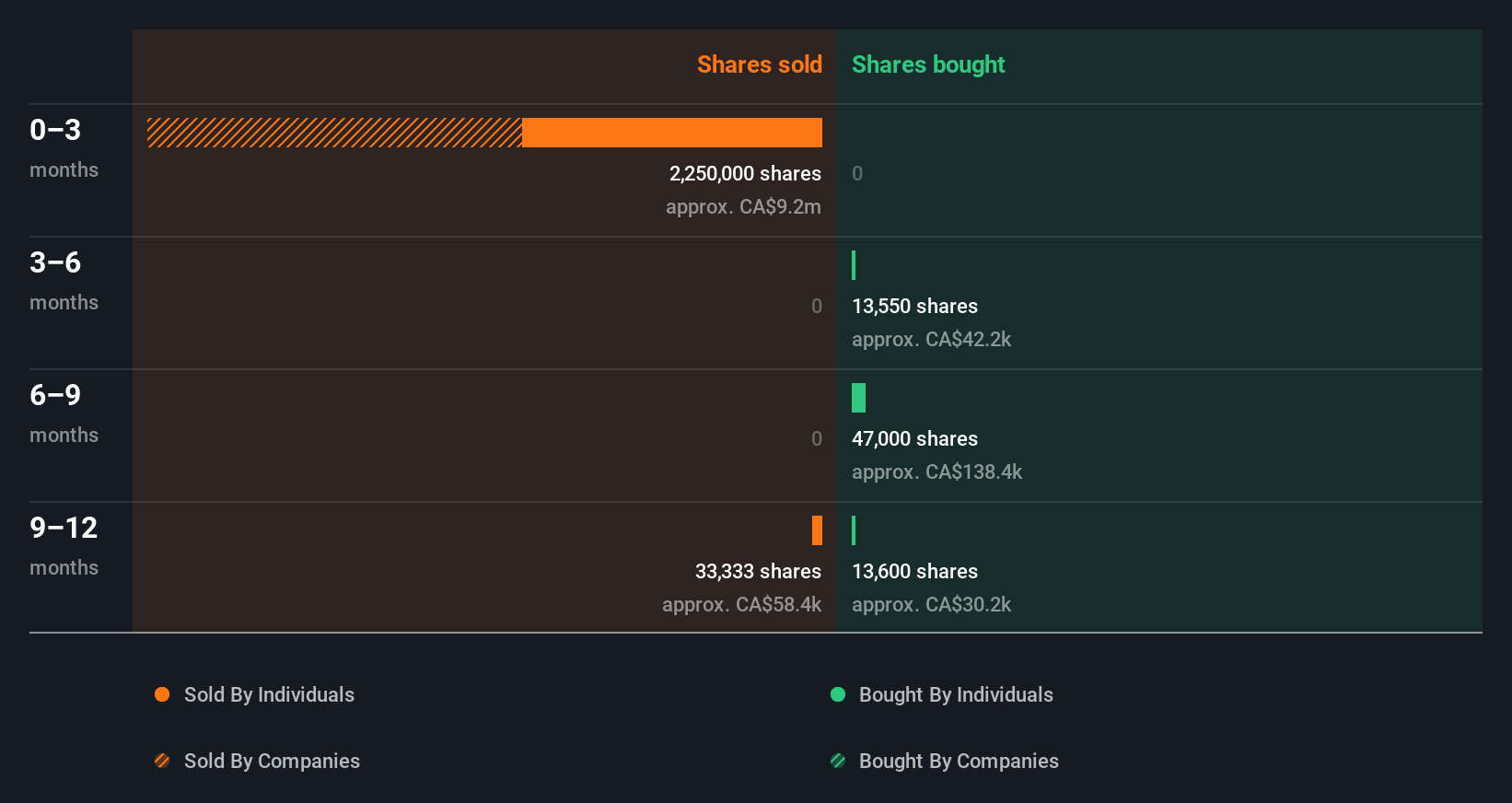Click the approx. CA$58.4k value
Image resolution: width=1512 pixels, height=803 pixels.
tap(741, 604)
